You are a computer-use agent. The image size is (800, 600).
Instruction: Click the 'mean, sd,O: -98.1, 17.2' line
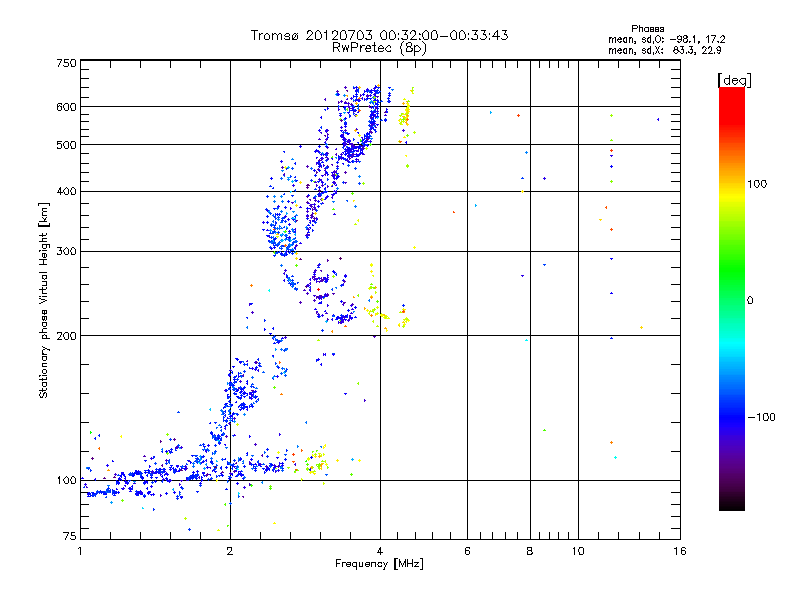[666, 39]
